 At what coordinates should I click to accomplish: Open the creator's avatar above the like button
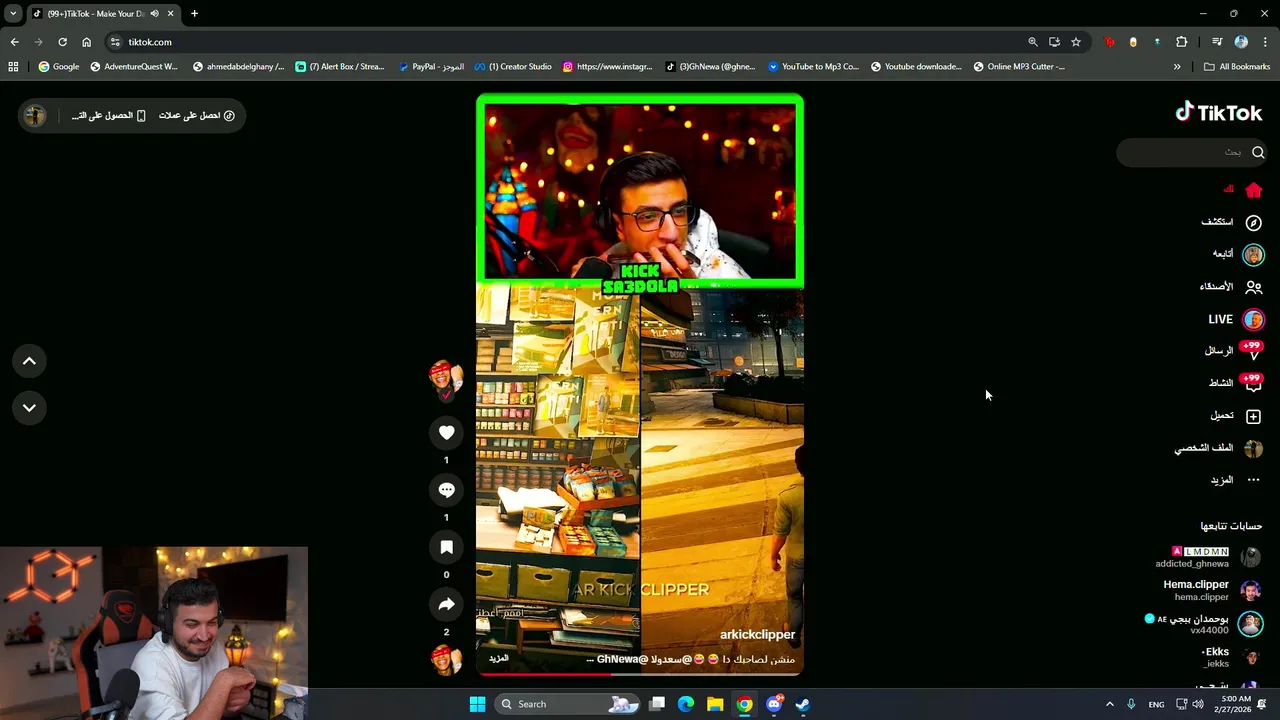tap(446, 376)
